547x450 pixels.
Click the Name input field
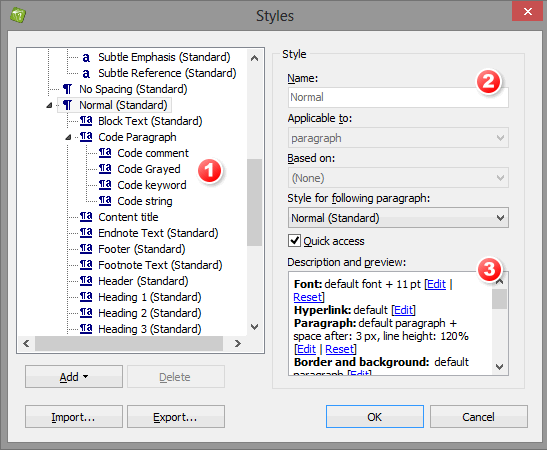[x=398, y=97]
